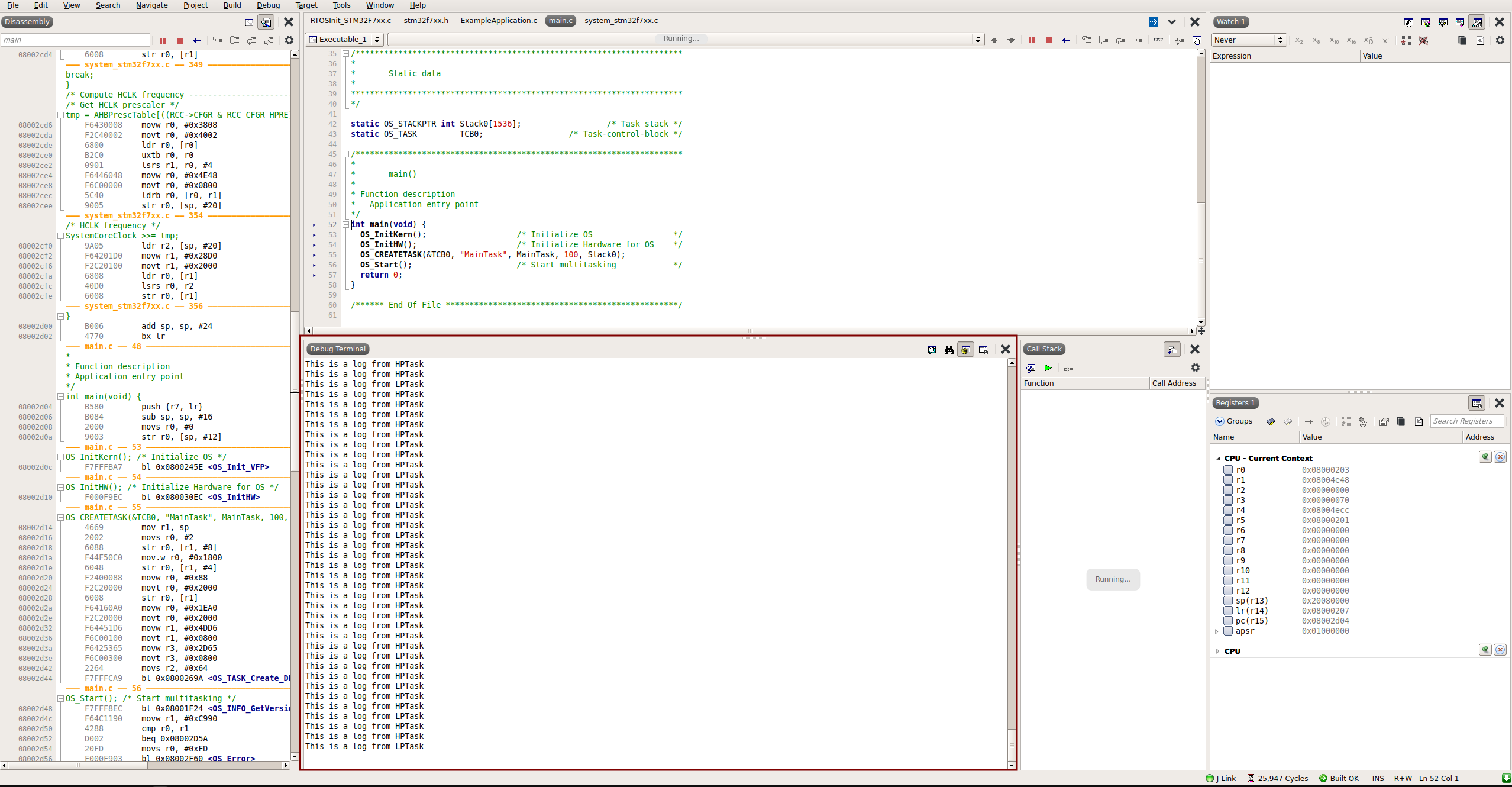Click the find binoculars icon in Debug Terminal
The image size is (1512, 787).
pyautogui.click(x=949, y=350)
